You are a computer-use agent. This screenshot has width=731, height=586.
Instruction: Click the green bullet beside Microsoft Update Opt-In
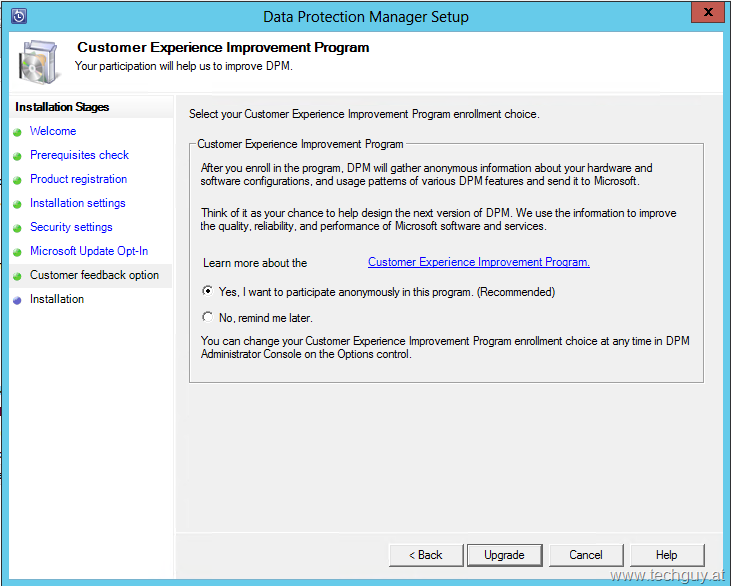pyautogui.click(x=17, y=252)
